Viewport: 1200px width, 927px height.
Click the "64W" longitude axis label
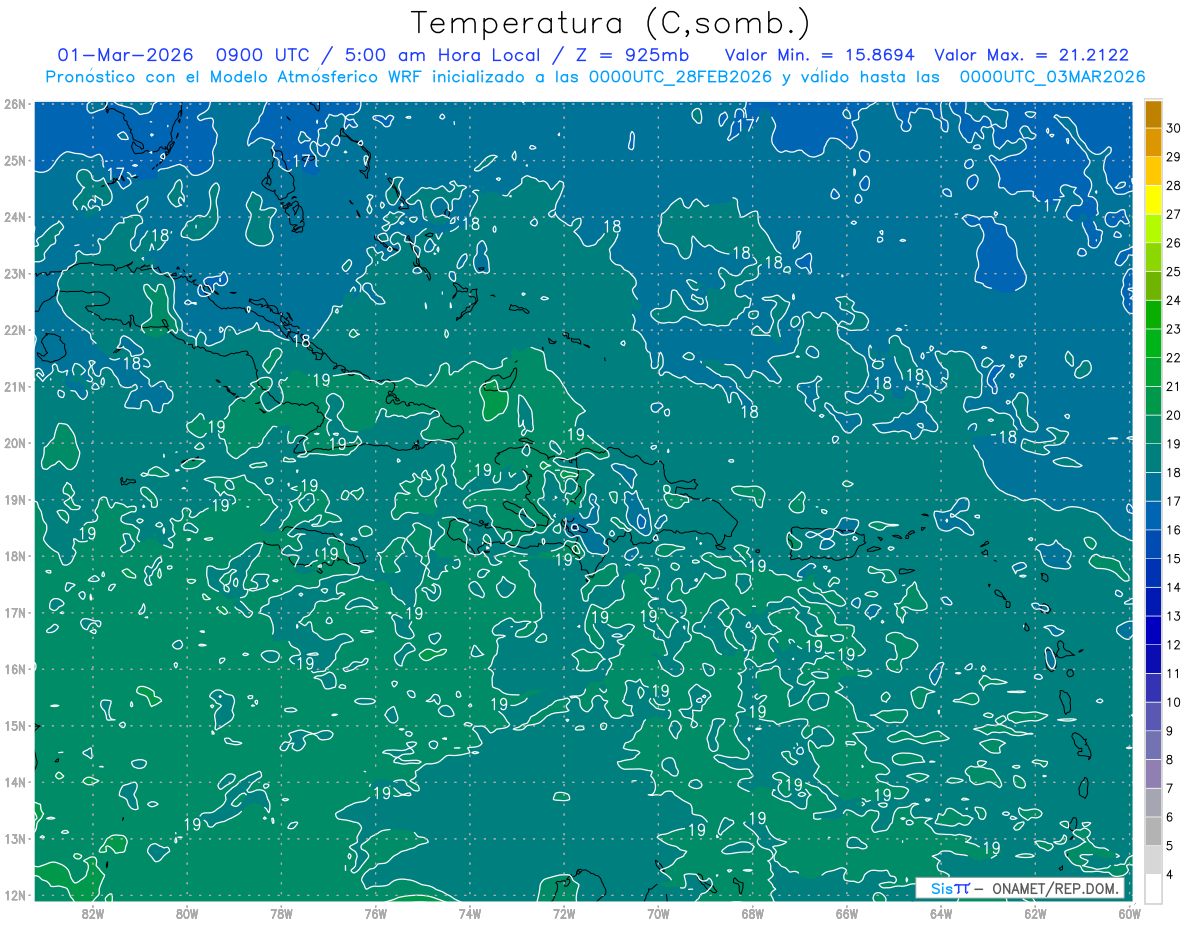coord(941,913)
